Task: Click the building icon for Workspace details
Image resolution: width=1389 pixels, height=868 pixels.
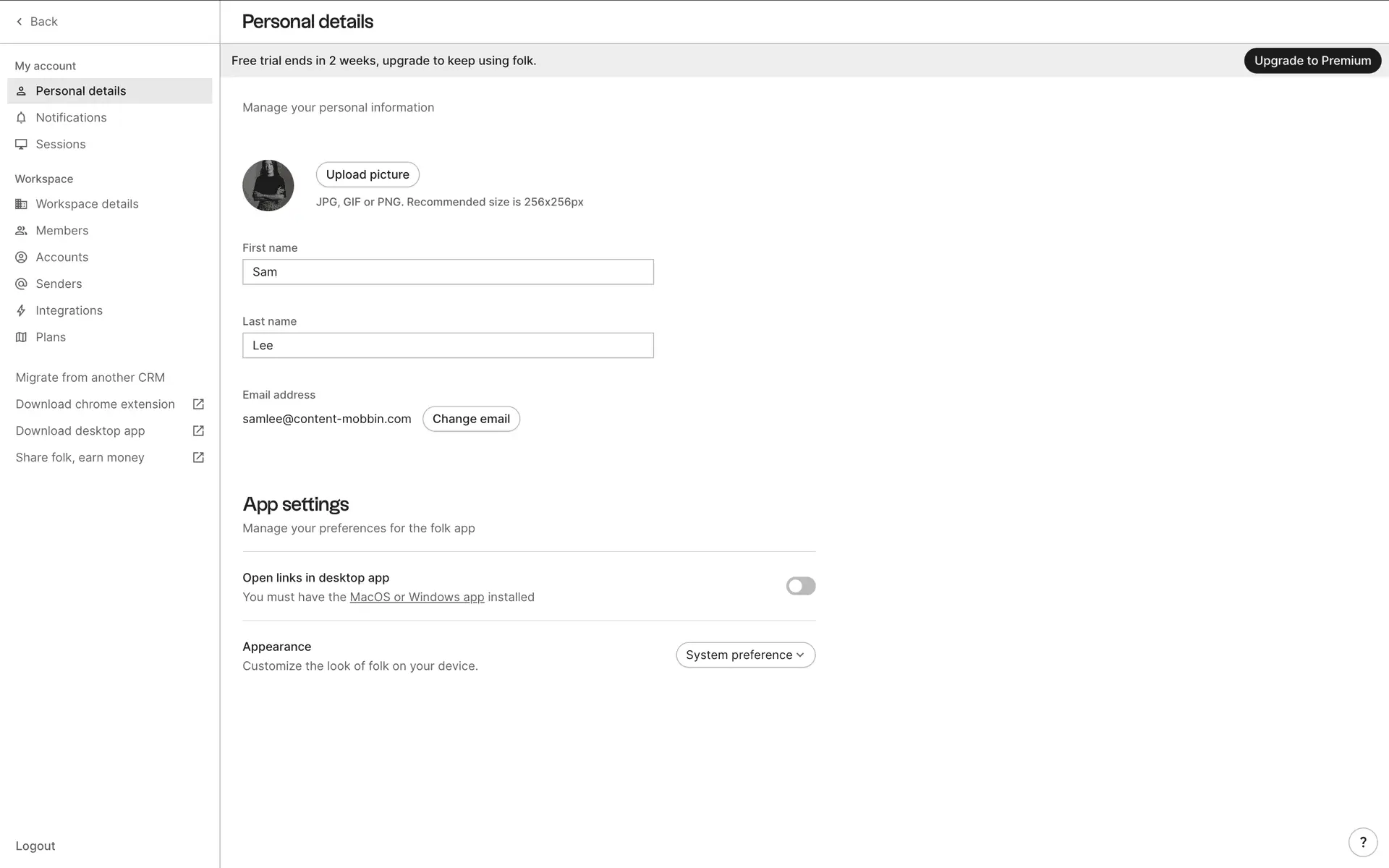Action: 21,204
